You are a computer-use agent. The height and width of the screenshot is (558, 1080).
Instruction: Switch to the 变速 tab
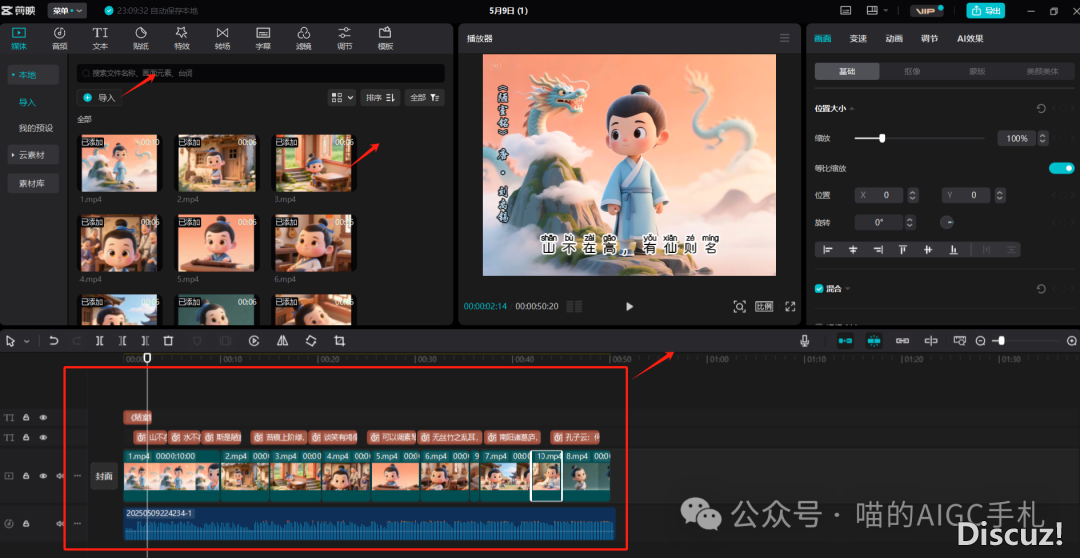click(858, 39)
